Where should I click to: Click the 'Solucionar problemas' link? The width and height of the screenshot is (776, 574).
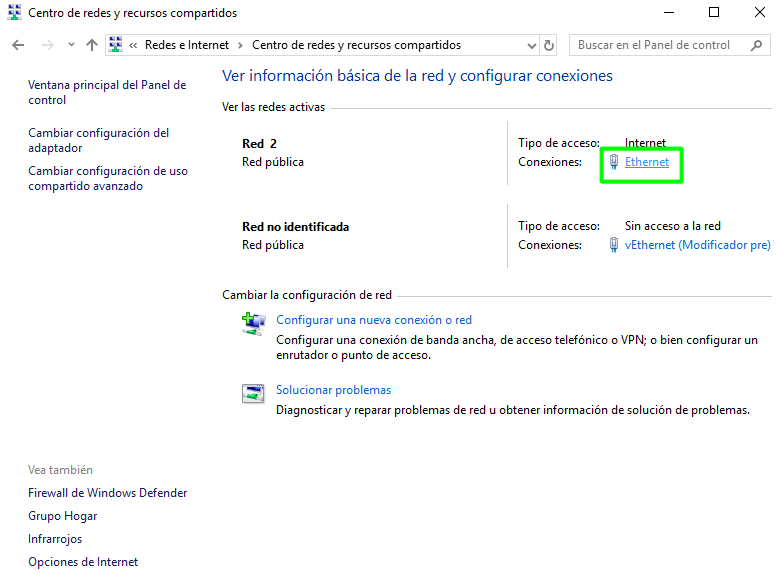click(x=333, y=390)
